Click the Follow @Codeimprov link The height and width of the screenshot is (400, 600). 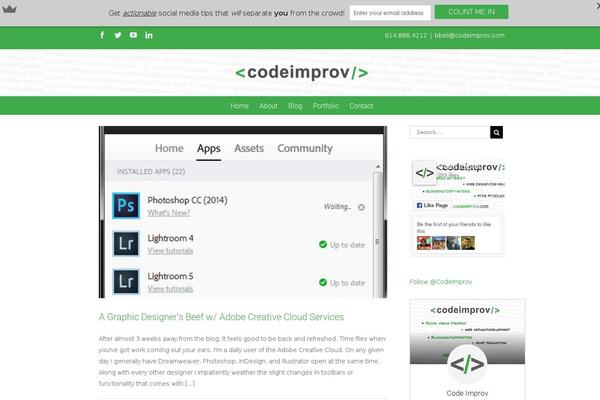click(x=440, y=282)
